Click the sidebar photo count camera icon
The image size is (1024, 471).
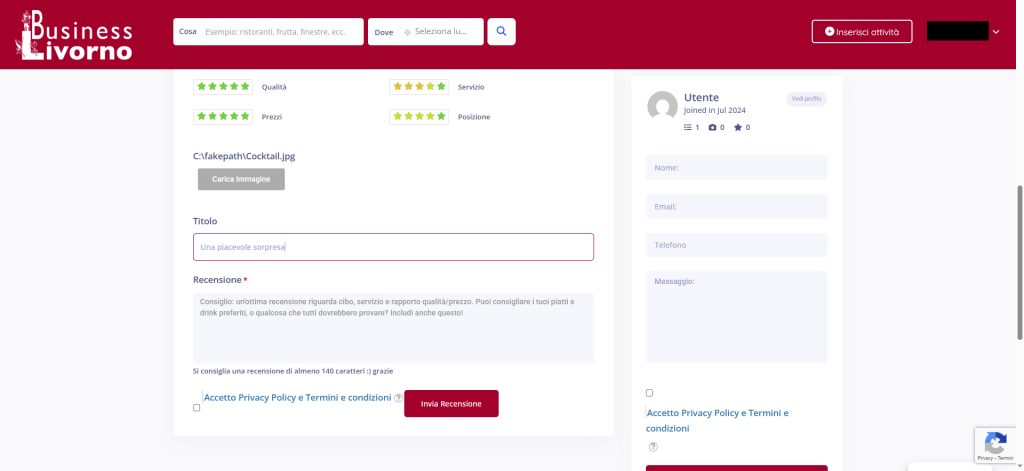click(x=713, y=128)
